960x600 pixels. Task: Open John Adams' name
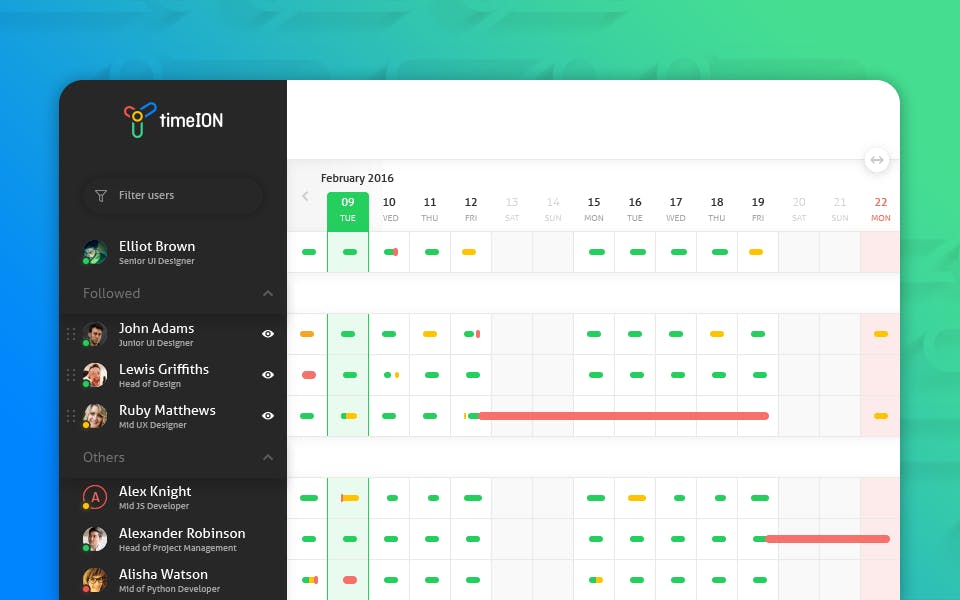[x=156, y=328]
